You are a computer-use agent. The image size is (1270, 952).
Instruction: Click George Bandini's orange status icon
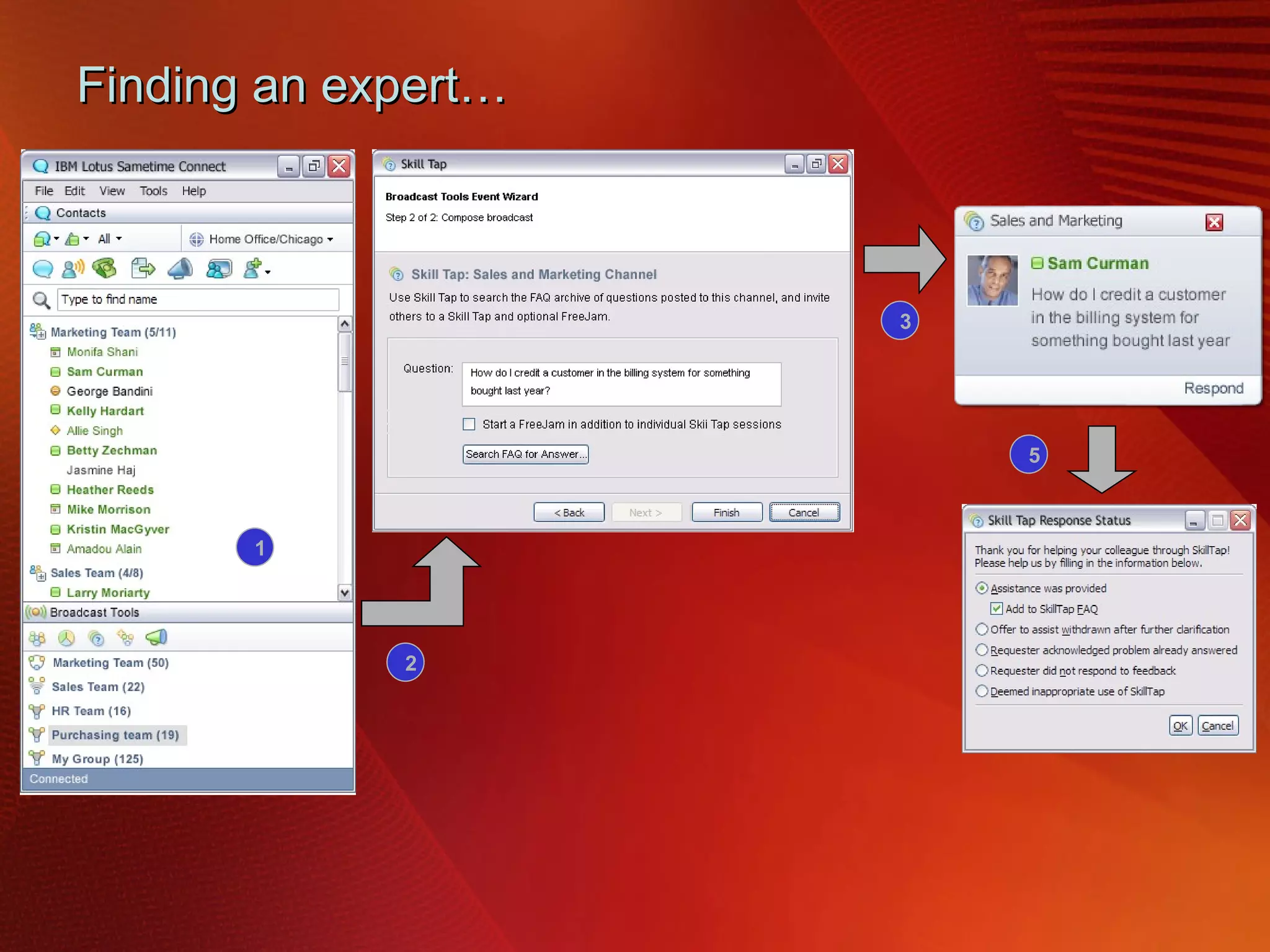click(55, 391)
